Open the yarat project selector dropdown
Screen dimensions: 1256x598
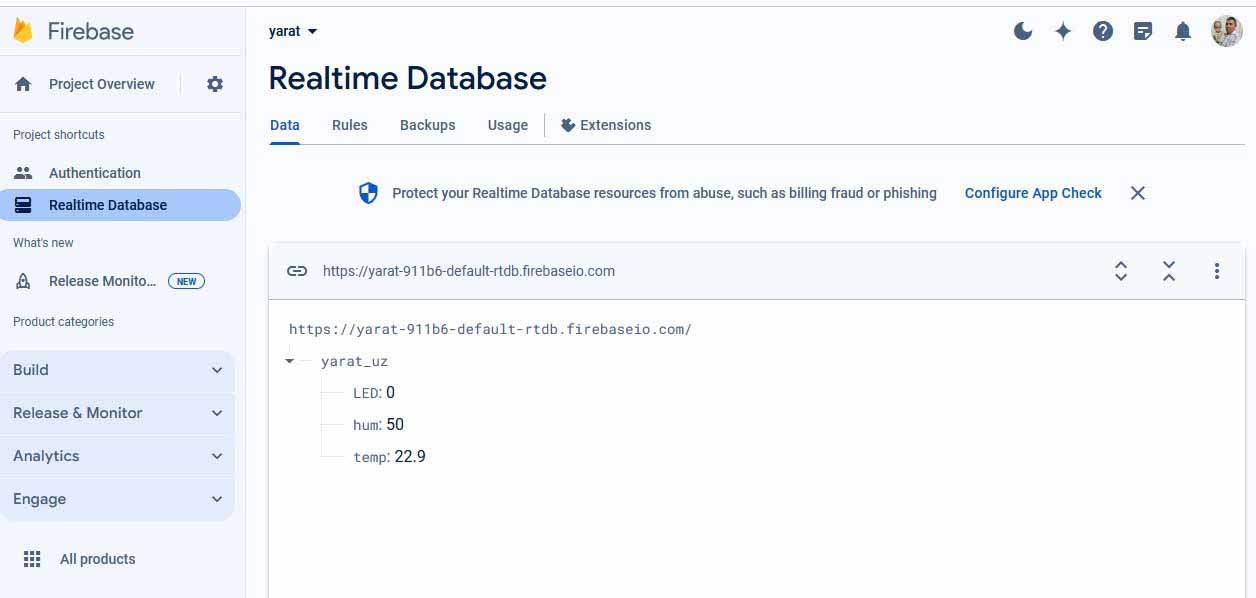tap(293, 31)
